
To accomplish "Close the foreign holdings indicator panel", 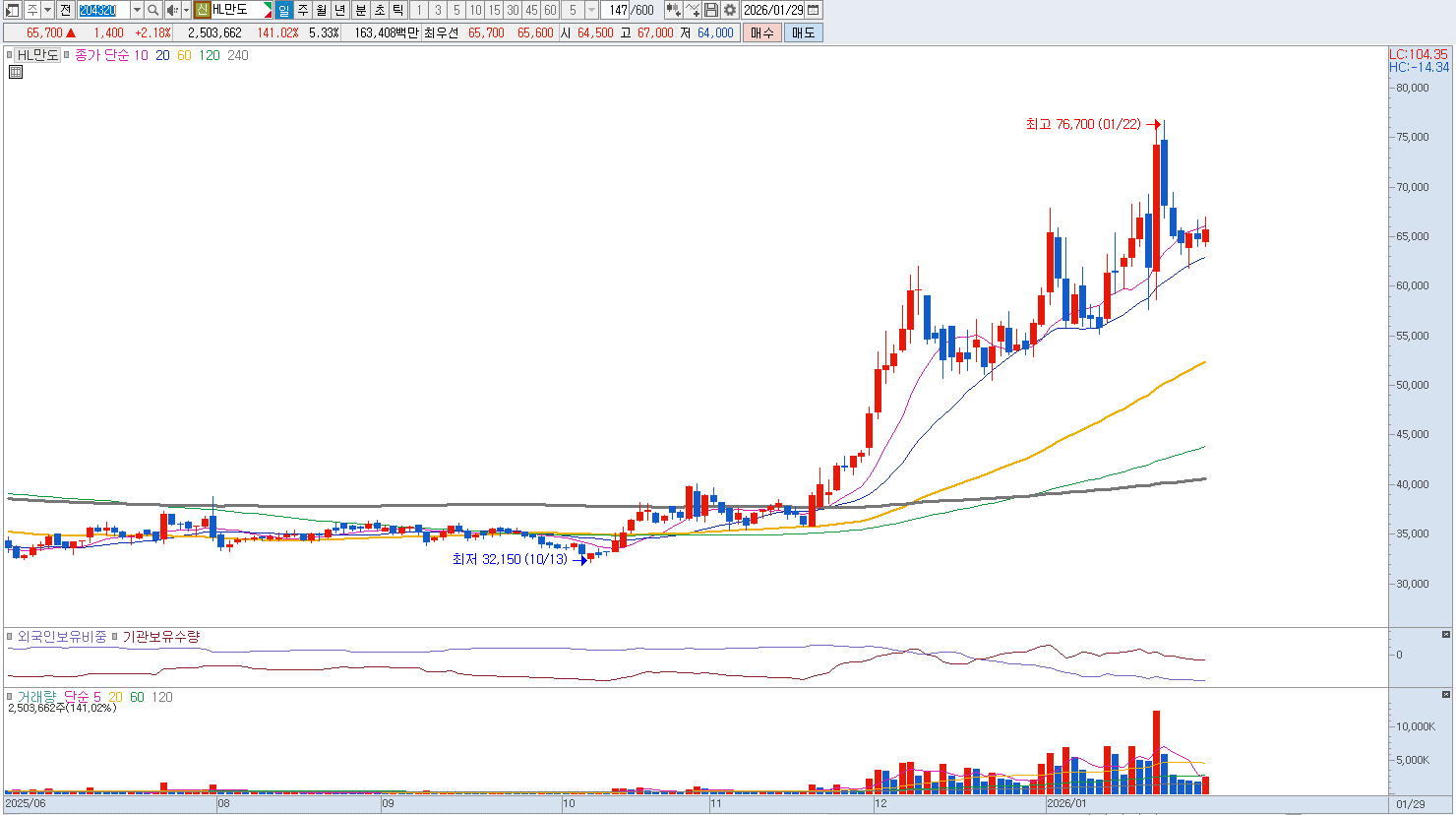I will [x=1445, y=635].
